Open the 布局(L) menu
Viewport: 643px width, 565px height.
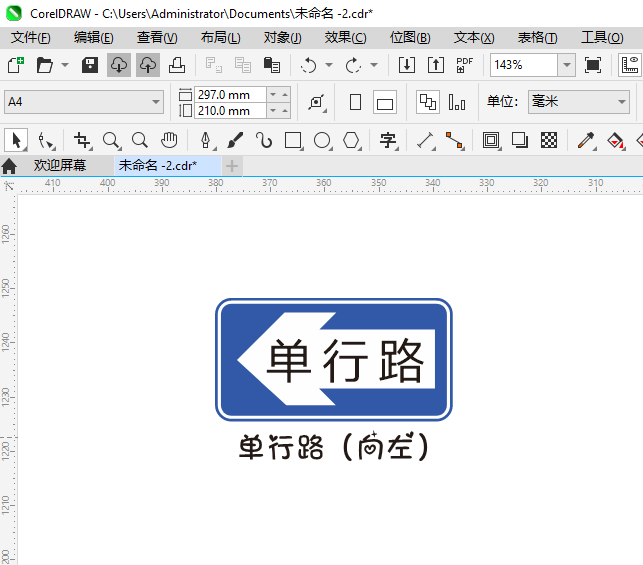pyautogui.click(x=221, y=38)
